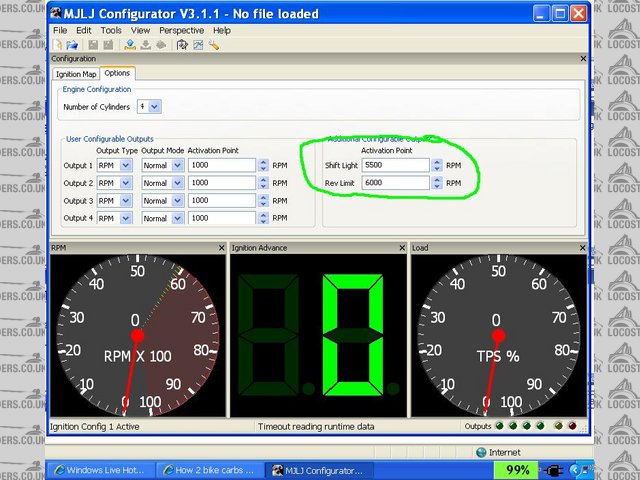Click the wrench tool icon in toolbar
This screenshot has height=480, width=640.
(x=214, y=45)
